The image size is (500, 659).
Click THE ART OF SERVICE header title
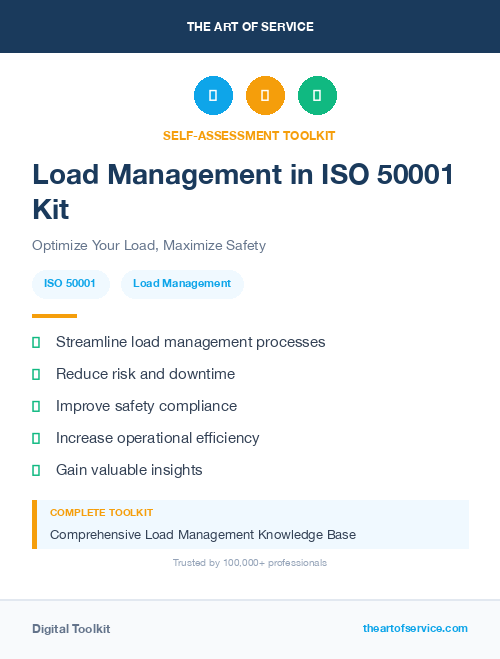250,27
